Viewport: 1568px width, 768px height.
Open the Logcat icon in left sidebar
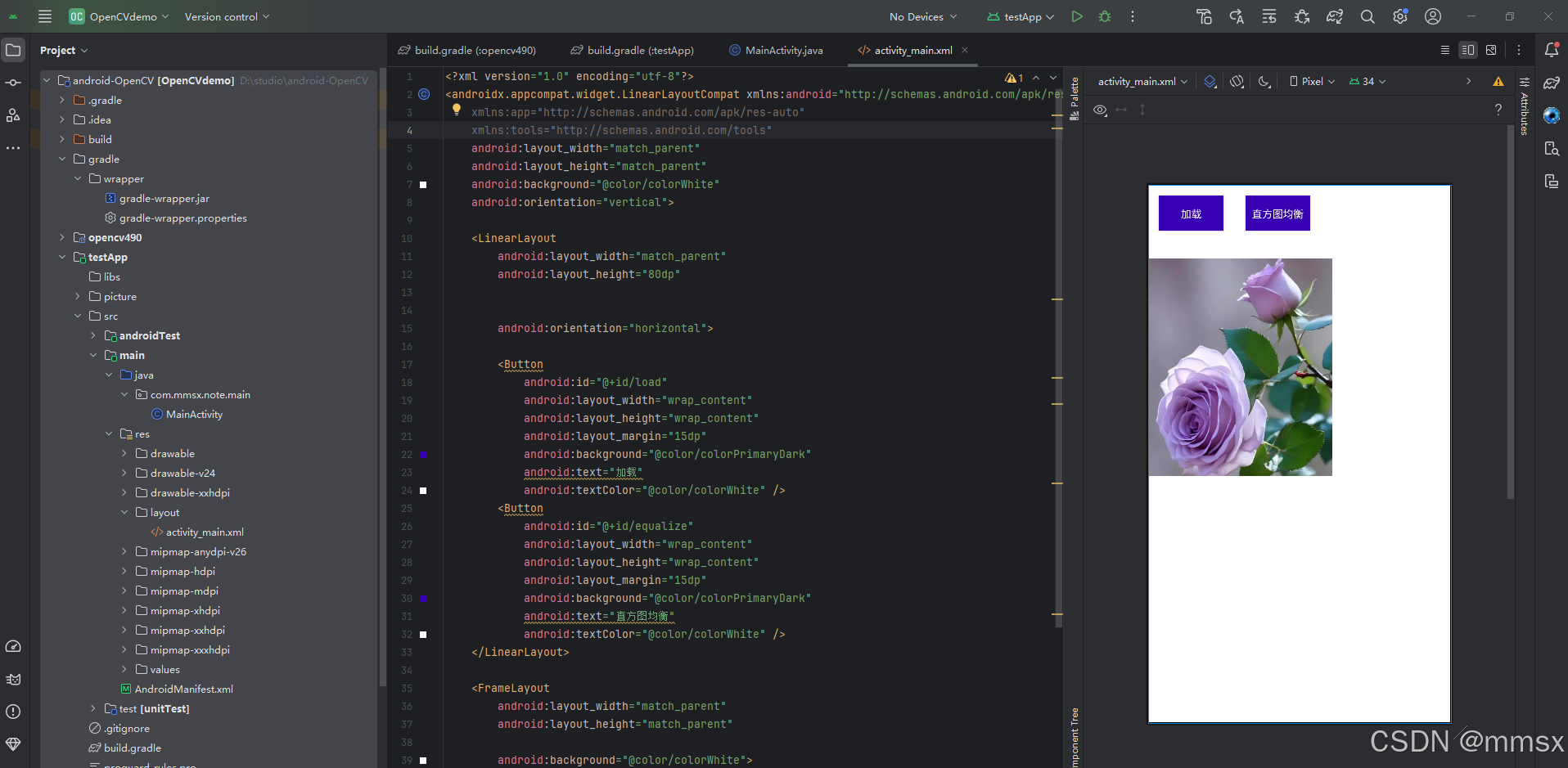click(13, 679)
